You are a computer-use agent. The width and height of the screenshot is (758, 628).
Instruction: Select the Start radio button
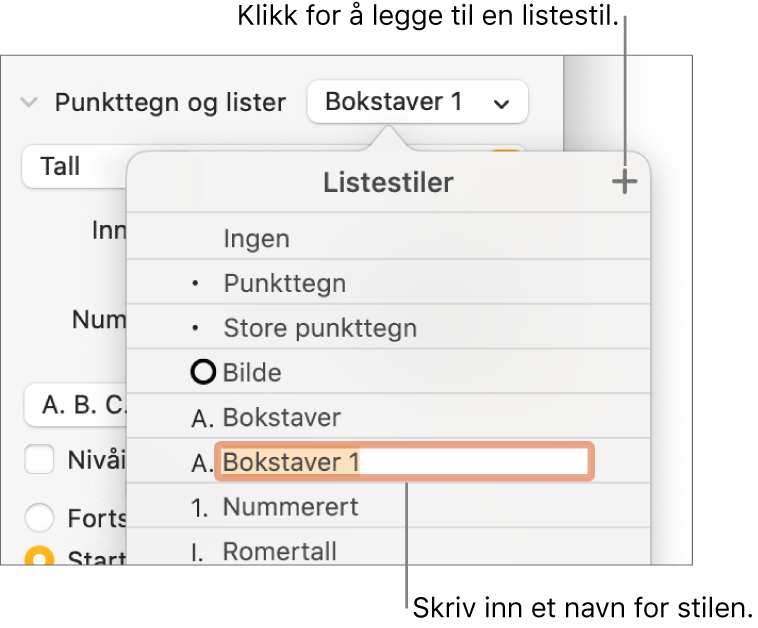pyautogui.click(x=39, y=555)
